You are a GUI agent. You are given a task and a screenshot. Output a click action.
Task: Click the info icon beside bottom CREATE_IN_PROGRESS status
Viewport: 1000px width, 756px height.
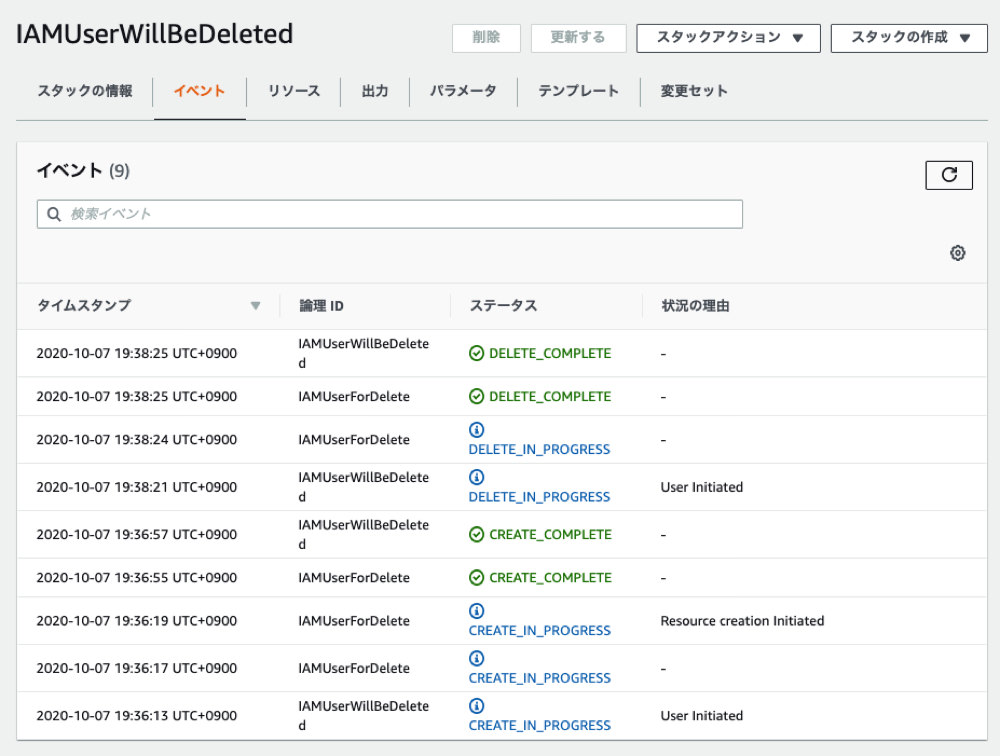coord(477,705)
